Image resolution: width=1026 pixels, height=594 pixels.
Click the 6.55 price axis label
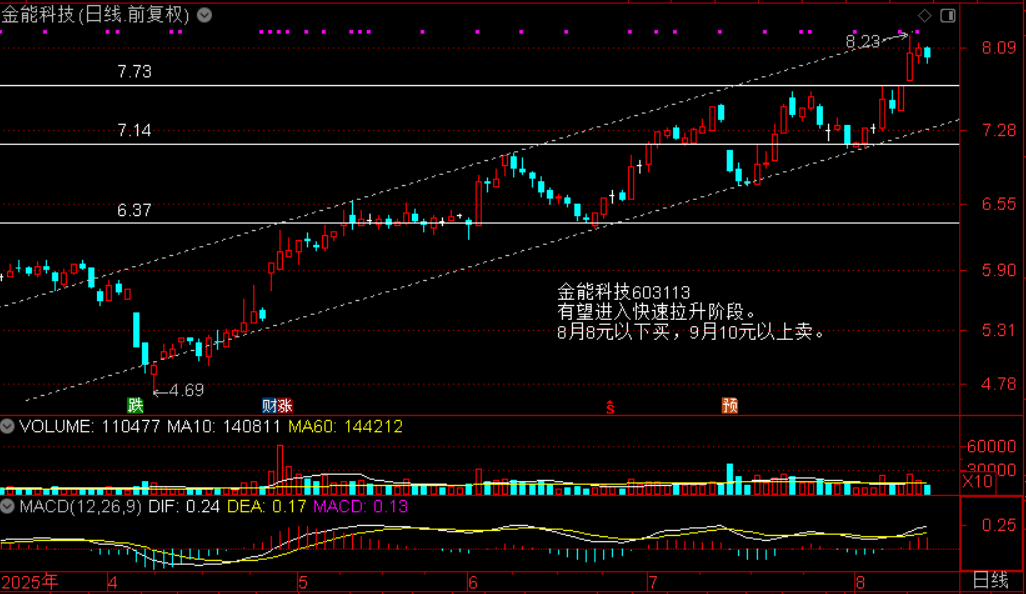tap(999, 204)
